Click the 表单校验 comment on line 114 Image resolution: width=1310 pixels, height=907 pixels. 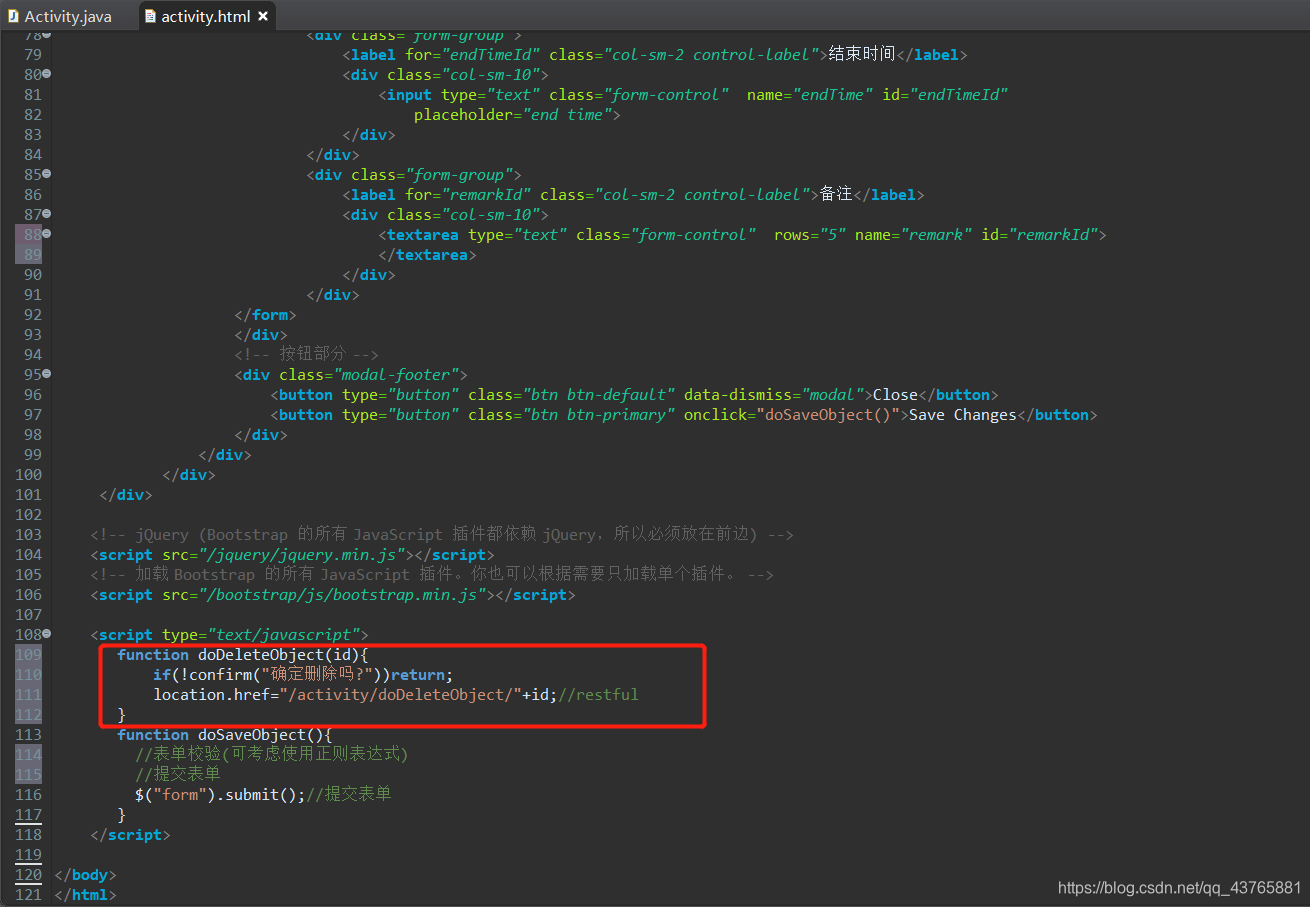point(272,755)
